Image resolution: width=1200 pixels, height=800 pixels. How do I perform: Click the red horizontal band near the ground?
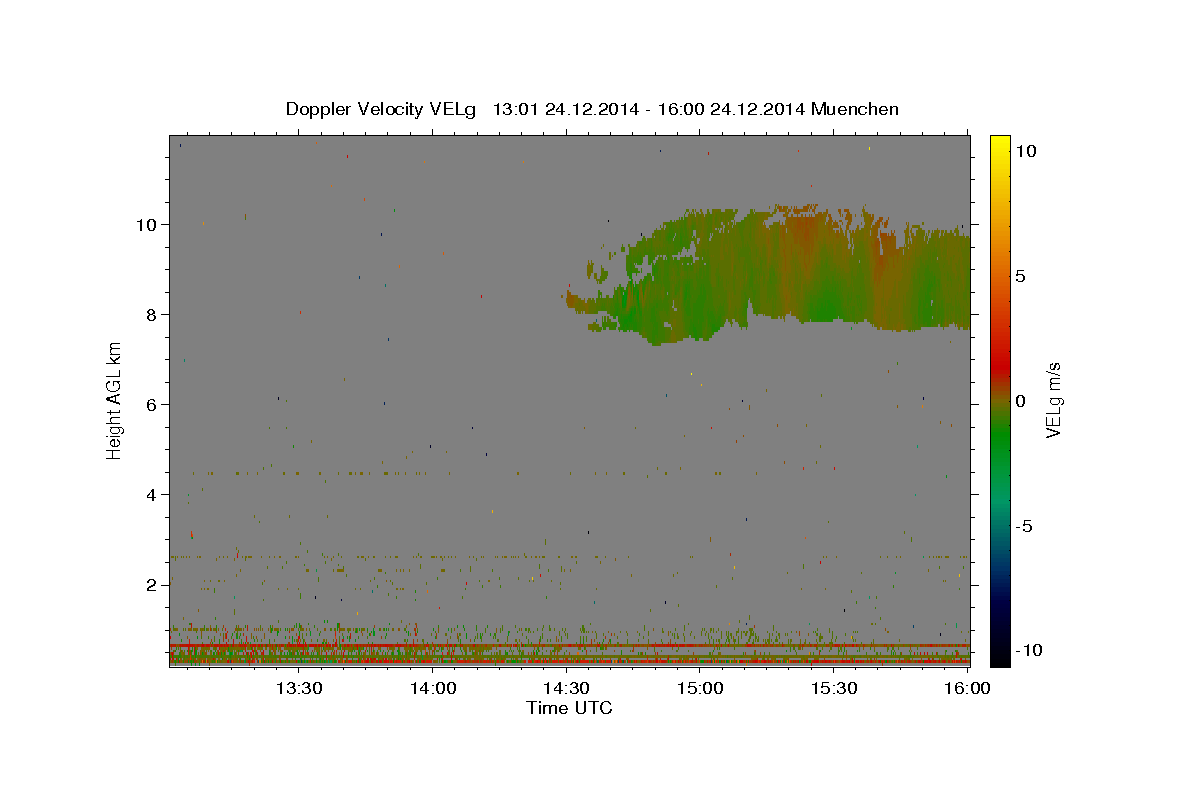coord(569,645)
